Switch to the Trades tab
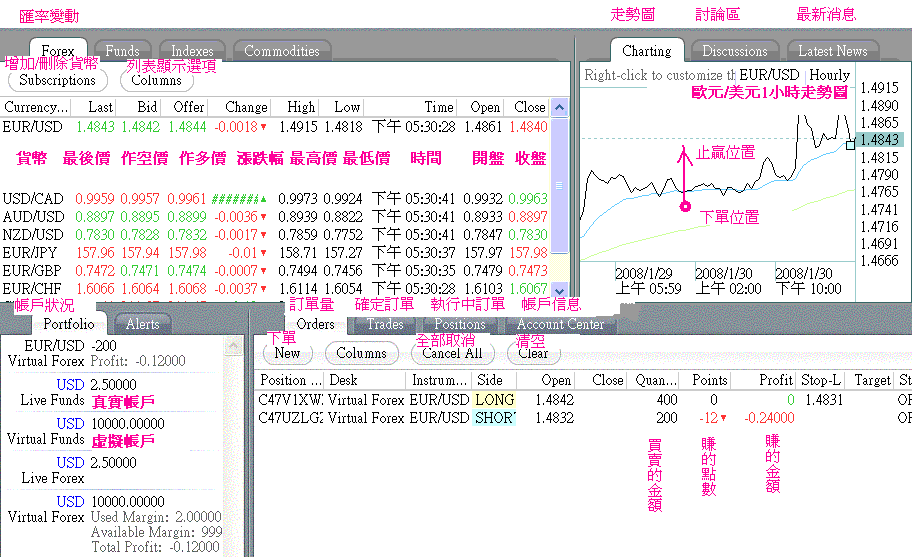Screen dimensions: 912x557 click(384, 324)
